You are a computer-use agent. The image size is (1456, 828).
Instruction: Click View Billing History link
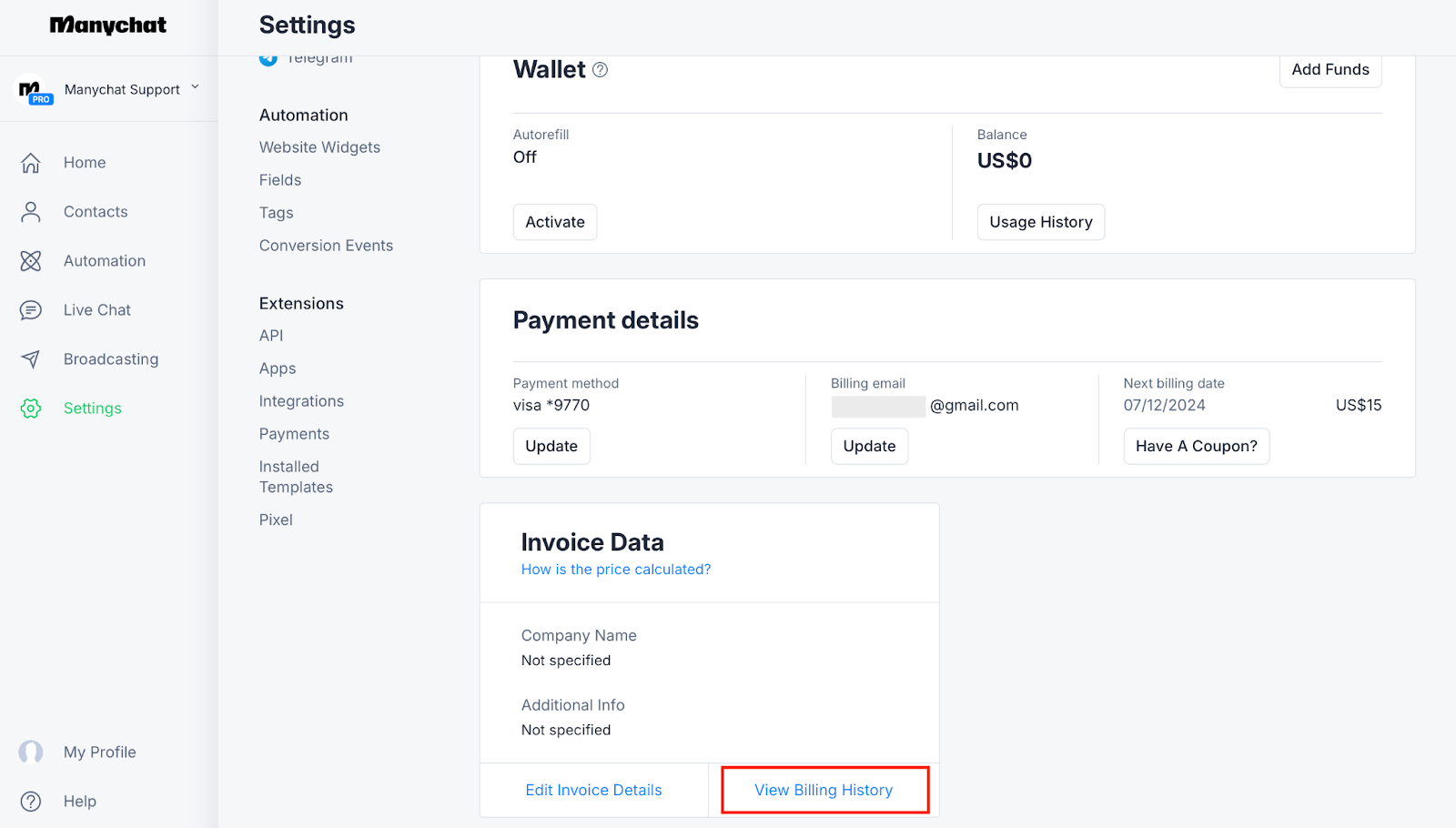tap(824, 790)
